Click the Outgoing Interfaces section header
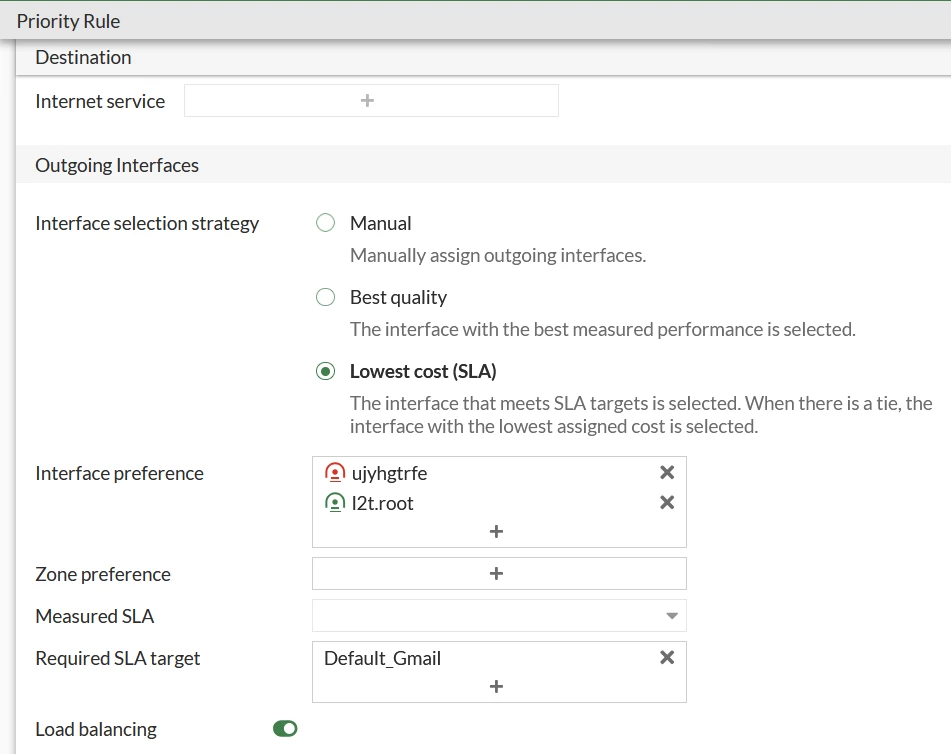 pos(117,165)
